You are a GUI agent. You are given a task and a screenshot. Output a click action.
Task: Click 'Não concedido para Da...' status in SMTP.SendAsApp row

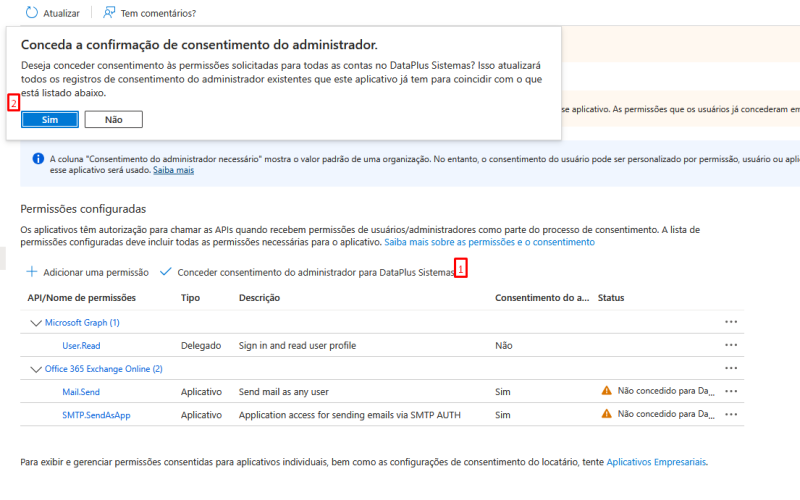(x=666, y=414)
